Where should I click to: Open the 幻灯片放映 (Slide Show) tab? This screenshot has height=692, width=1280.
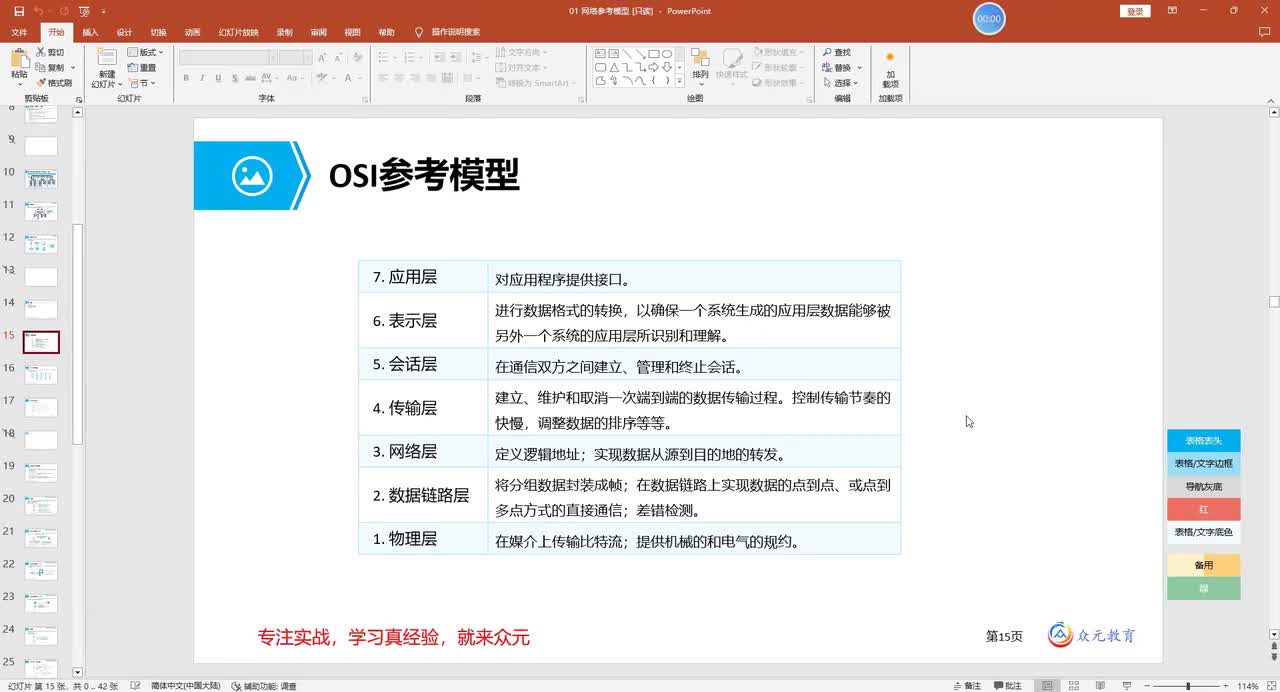point(238,32)
